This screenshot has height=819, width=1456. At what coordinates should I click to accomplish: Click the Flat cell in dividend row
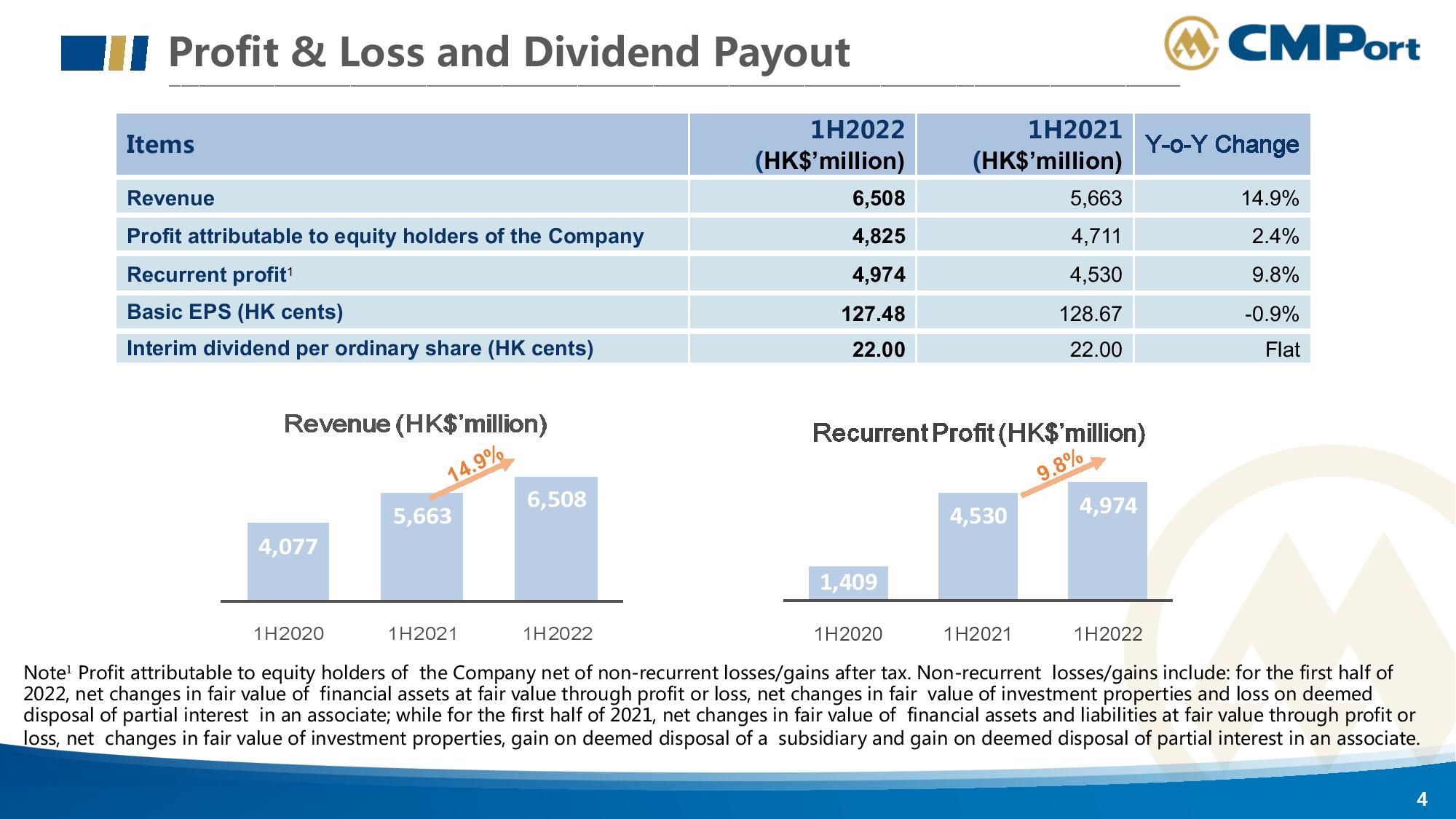click(1281, 349)
